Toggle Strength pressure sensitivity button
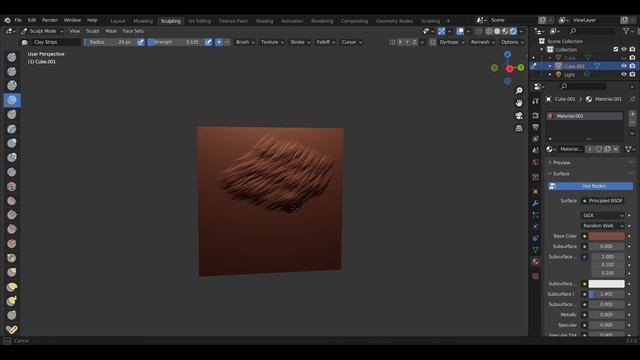Screen dimensions: 640x360 [209, 42]
